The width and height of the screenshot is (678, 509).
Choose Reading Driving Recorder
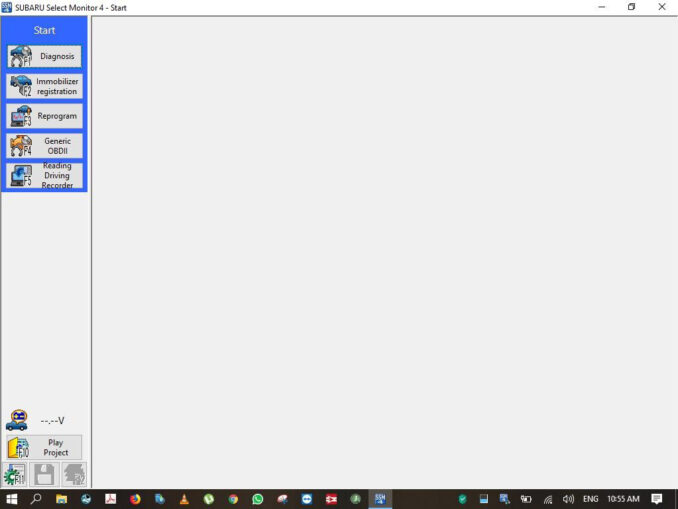[x=45, y=176]
